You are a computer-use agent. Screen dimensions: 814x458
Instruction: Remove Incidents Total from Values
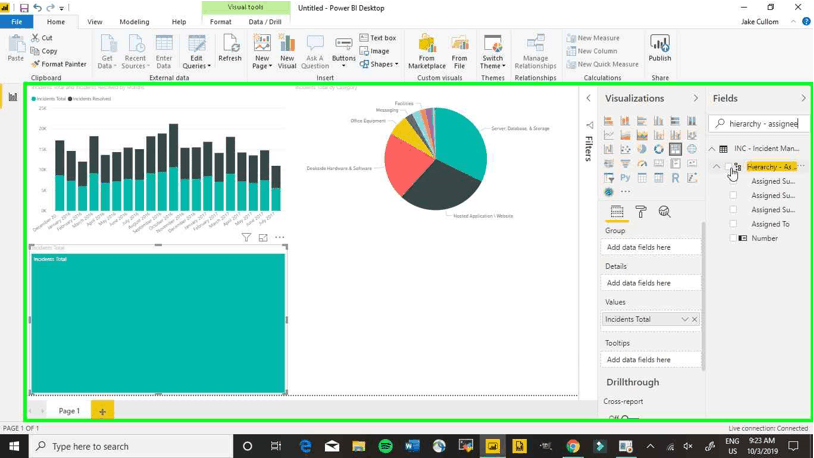click(x=695, y=319)
